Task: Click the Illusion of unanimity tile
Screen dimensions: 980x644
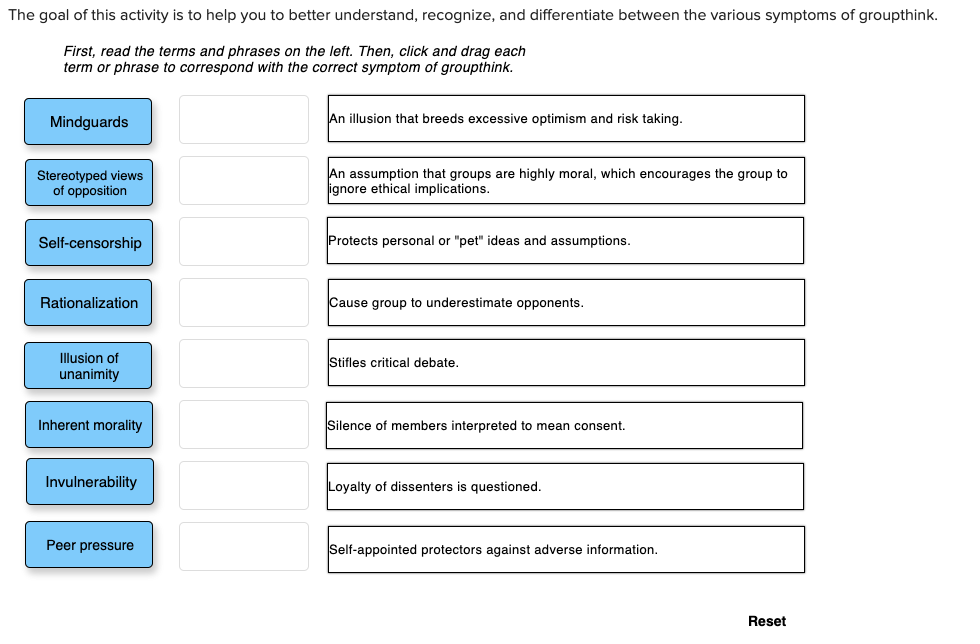Action: coord(88,366)
